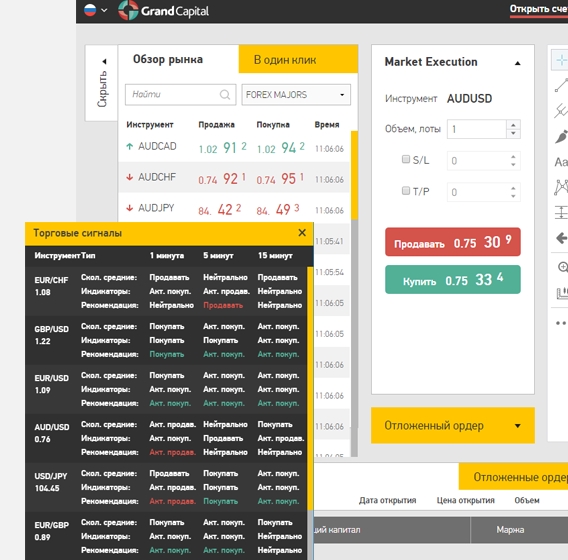Click the Grand Capital logo
Screen dimensions: 568x560
coord(163,11)
